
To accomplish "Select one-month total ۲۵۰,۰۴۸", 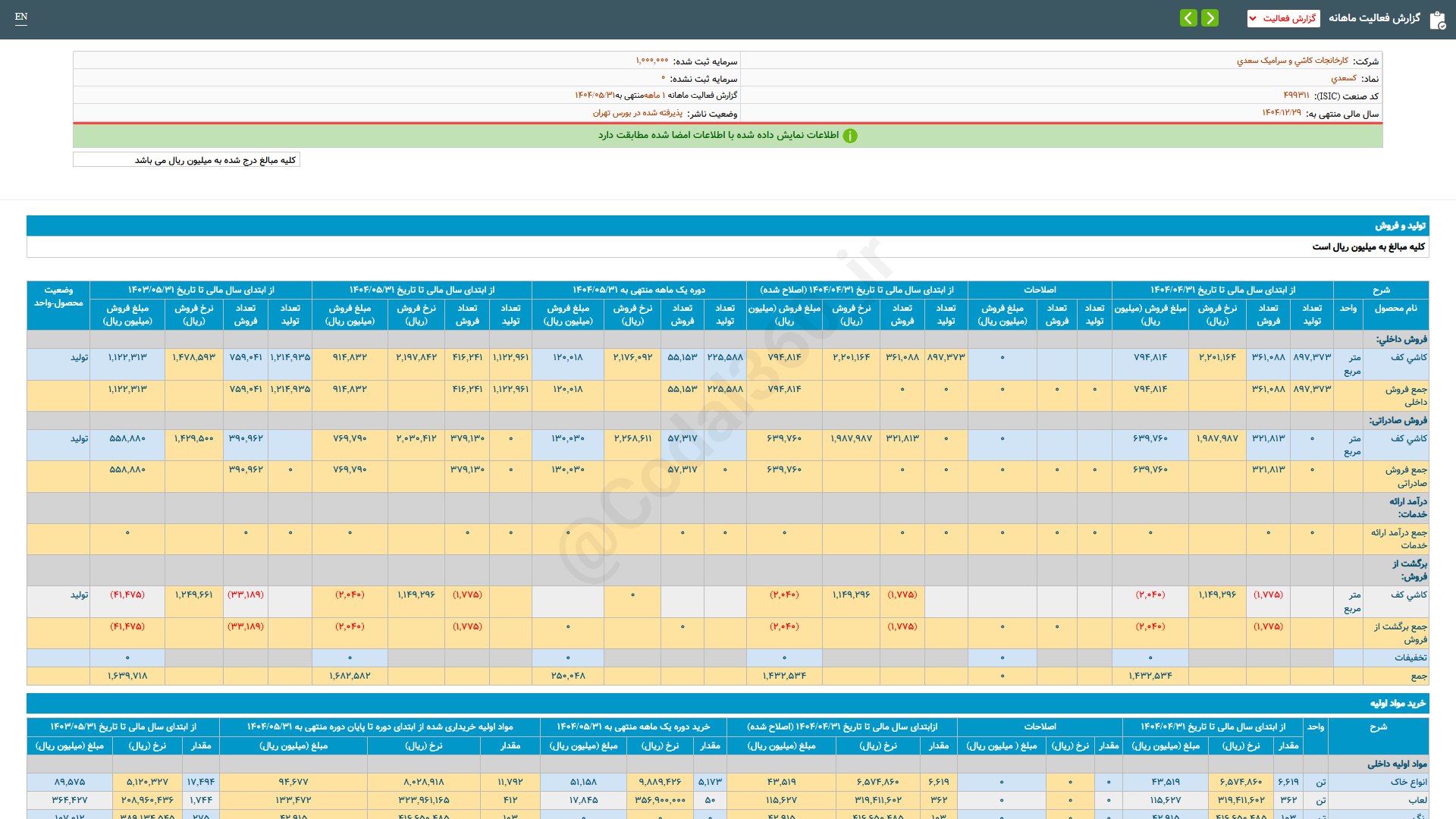I will [568, 676].
